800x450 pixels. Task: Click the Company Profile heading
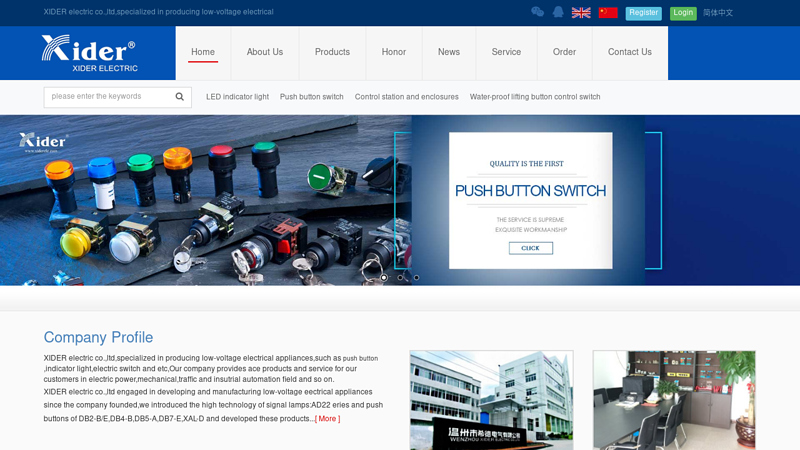coord(98,337)
